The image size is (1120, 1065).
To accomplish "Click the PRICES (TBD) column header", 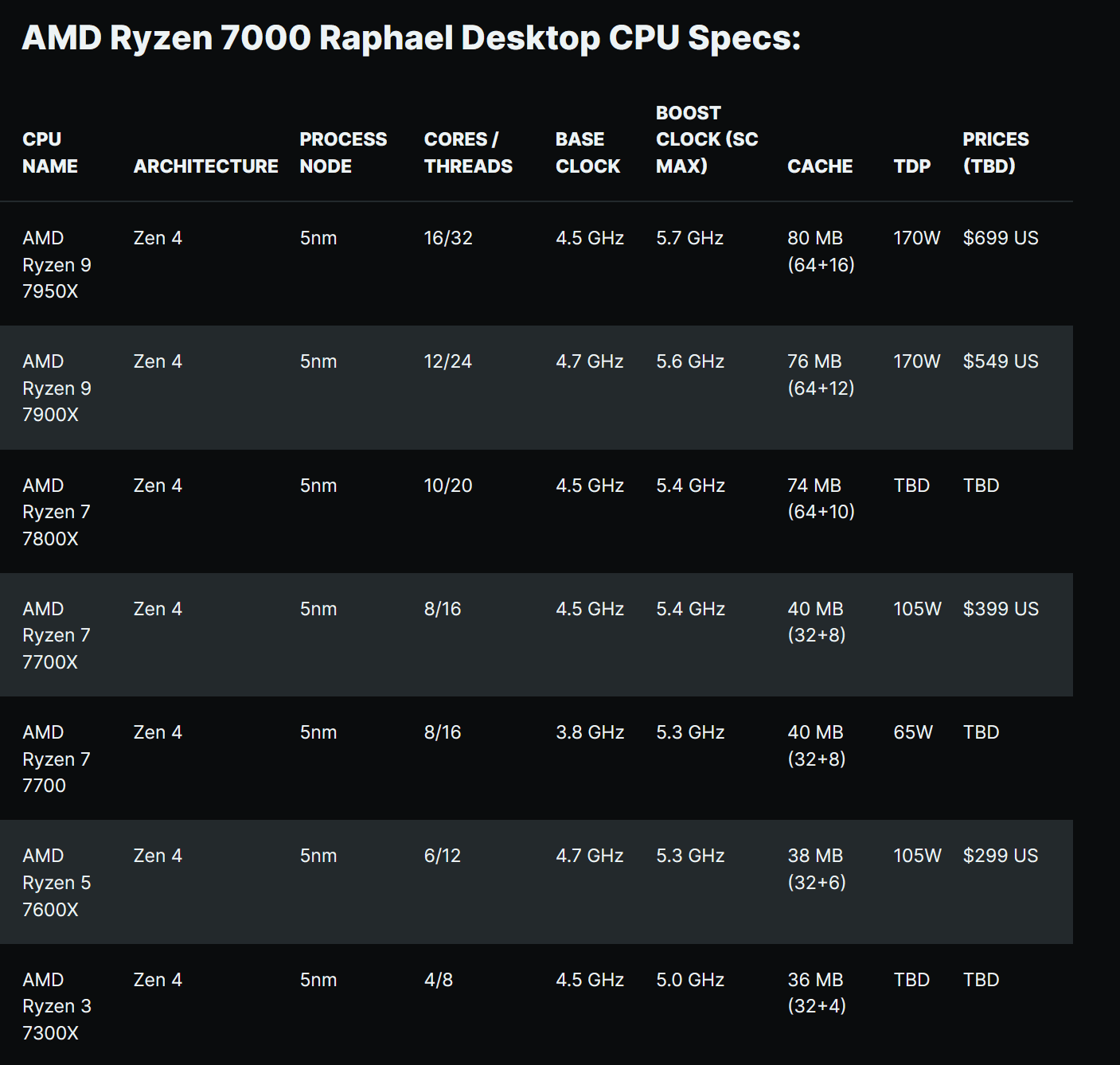I will tap(996, 153).
